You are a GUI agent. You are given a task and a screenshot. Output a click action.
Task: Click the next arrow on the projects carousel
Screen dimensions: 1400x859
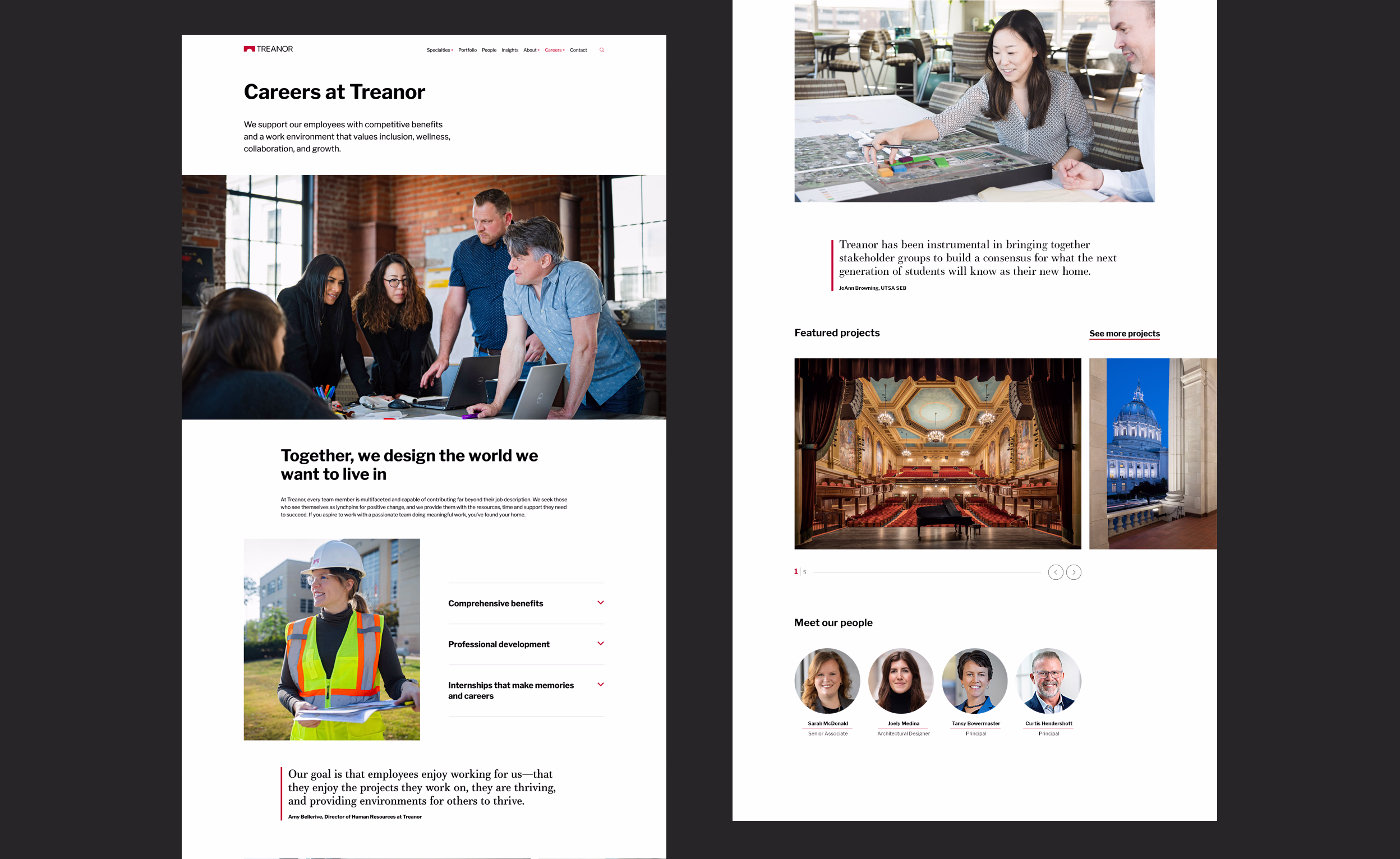click(x=1074, y=572)
